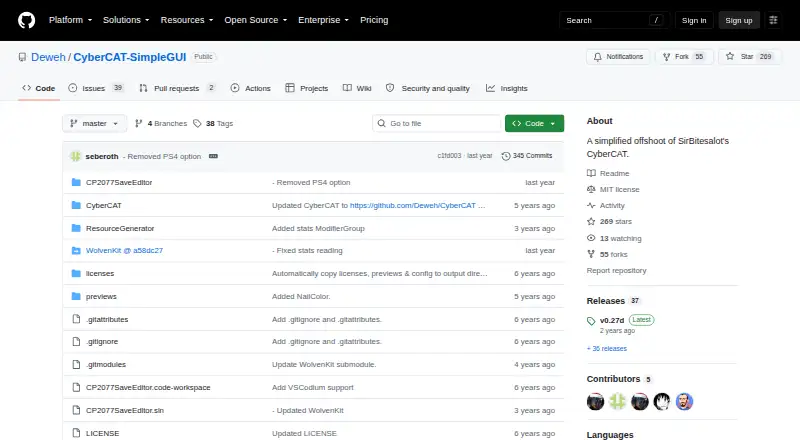Open the previews folder
Viewport: 800px width, 440px height.
(101, 297)
